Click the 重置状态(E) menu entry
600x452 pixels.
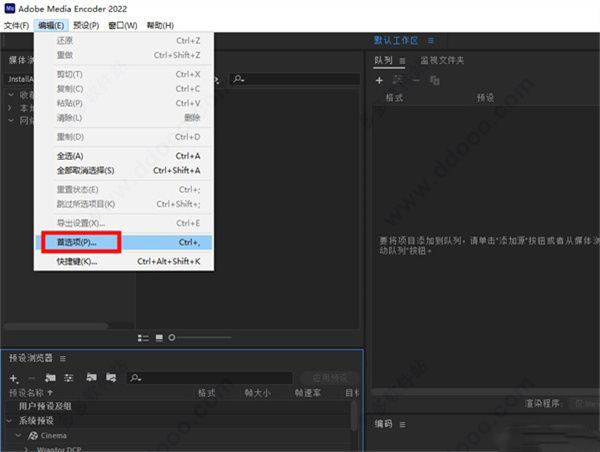[x=124, y=189]
